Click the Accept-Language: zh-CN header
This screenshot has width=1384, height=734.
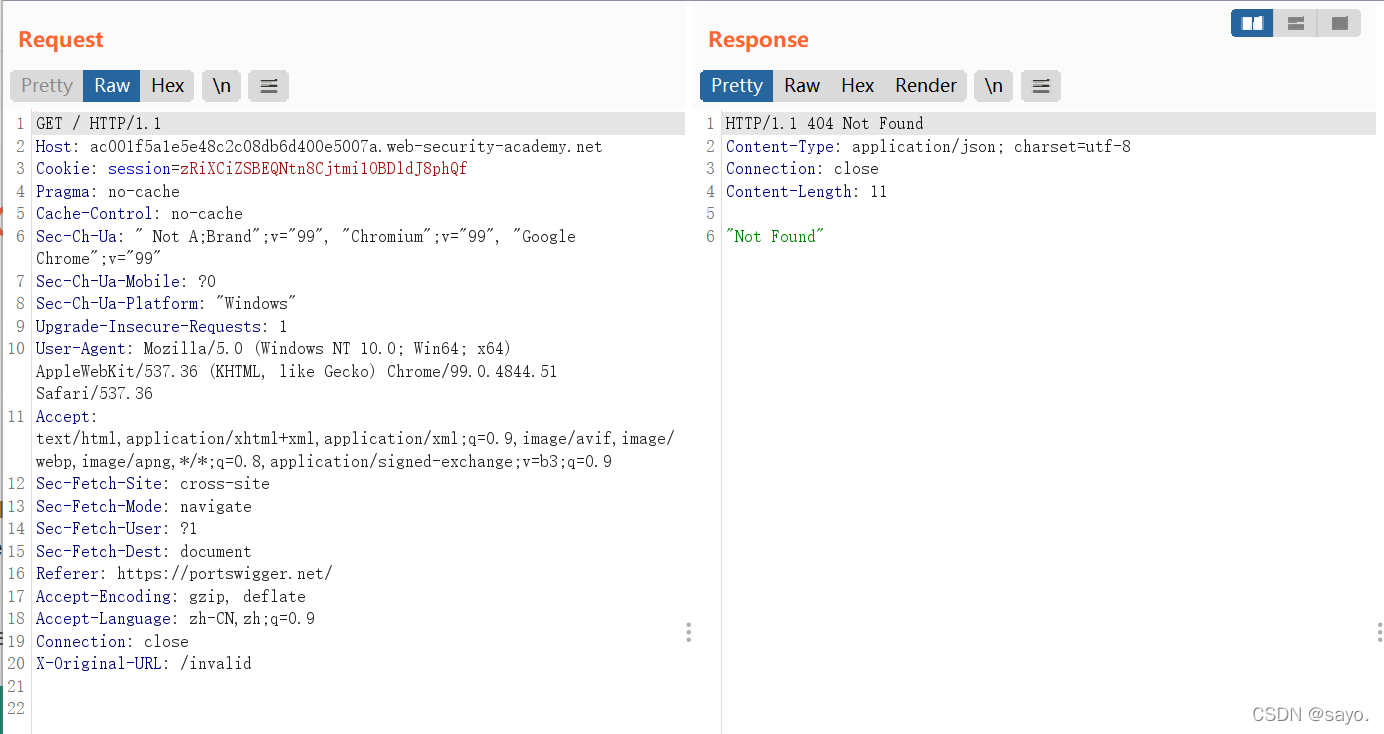pyautogui.click(x=175, y=619)
